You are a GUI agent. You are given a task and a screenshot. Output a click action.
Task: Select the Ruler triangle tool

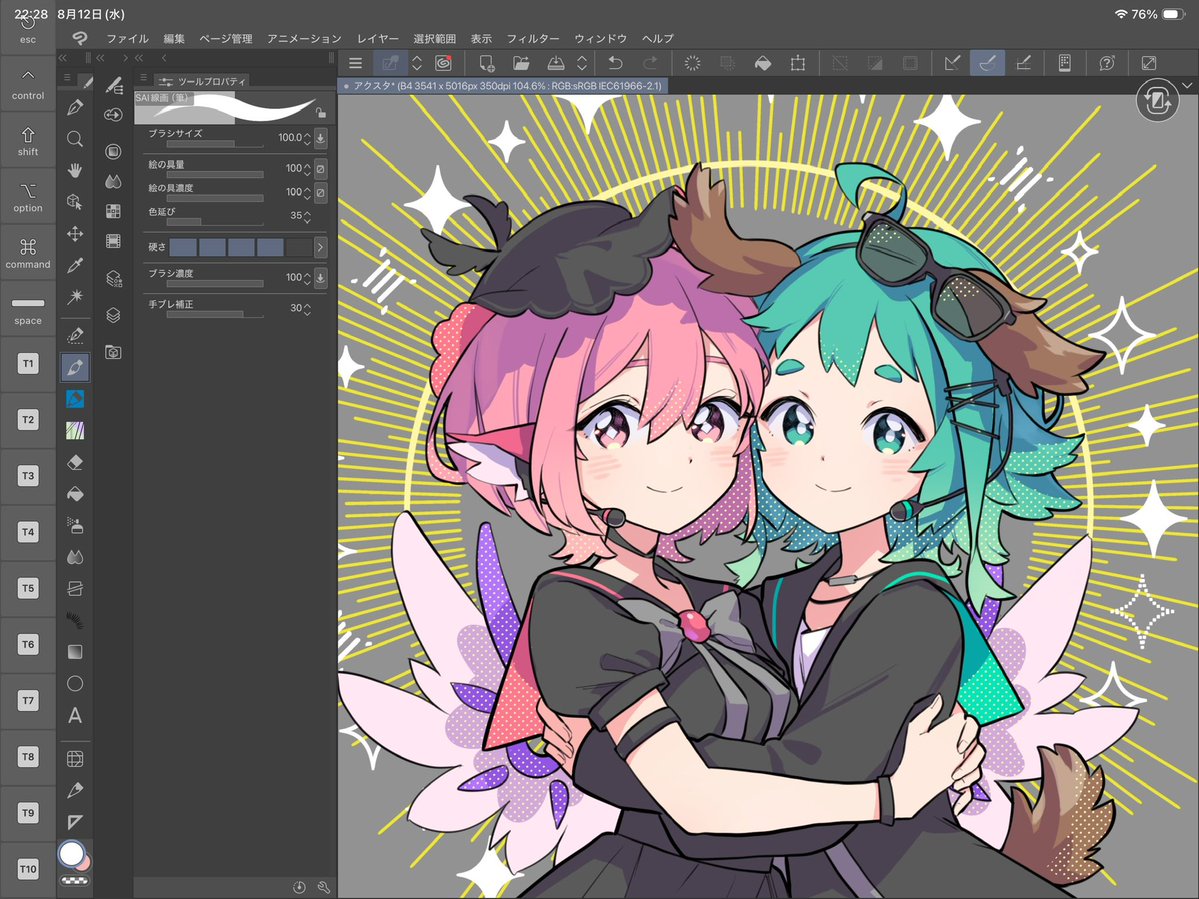(75, 822)
